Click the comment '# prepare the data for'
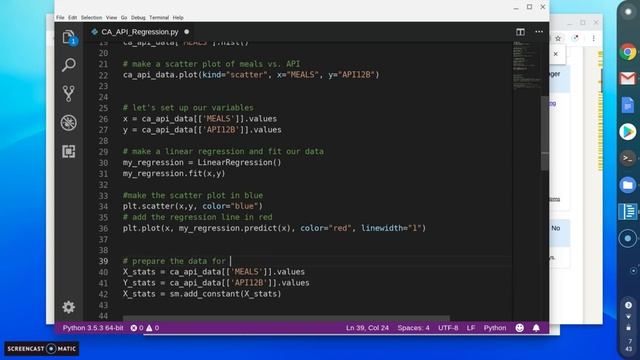The height and width of the screenshot is (360, 640). tap(174, 261)
